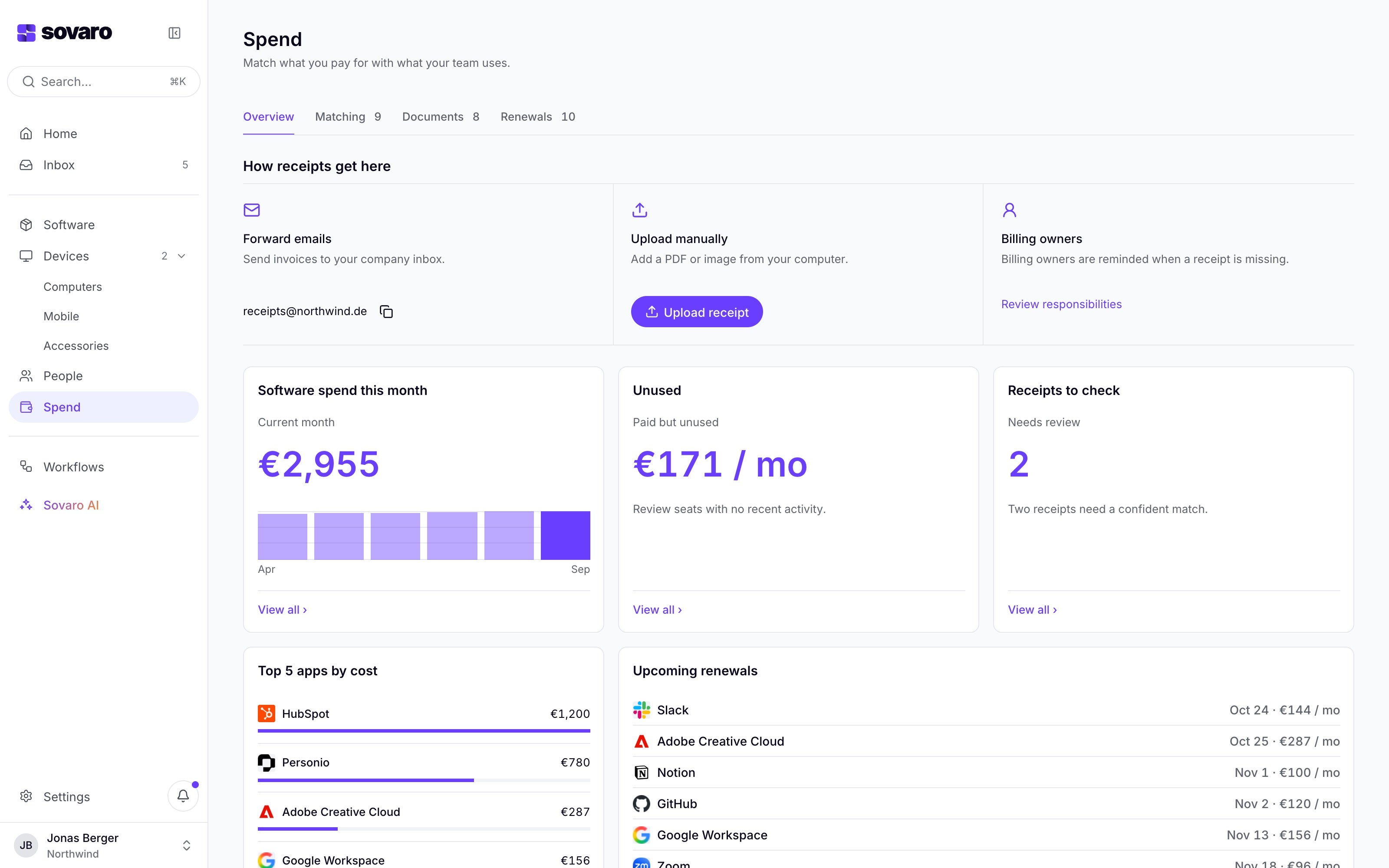The height and width of the screenshot is (868, 1389).
Task: Select the Overview tab
Action: click(269, 117)
